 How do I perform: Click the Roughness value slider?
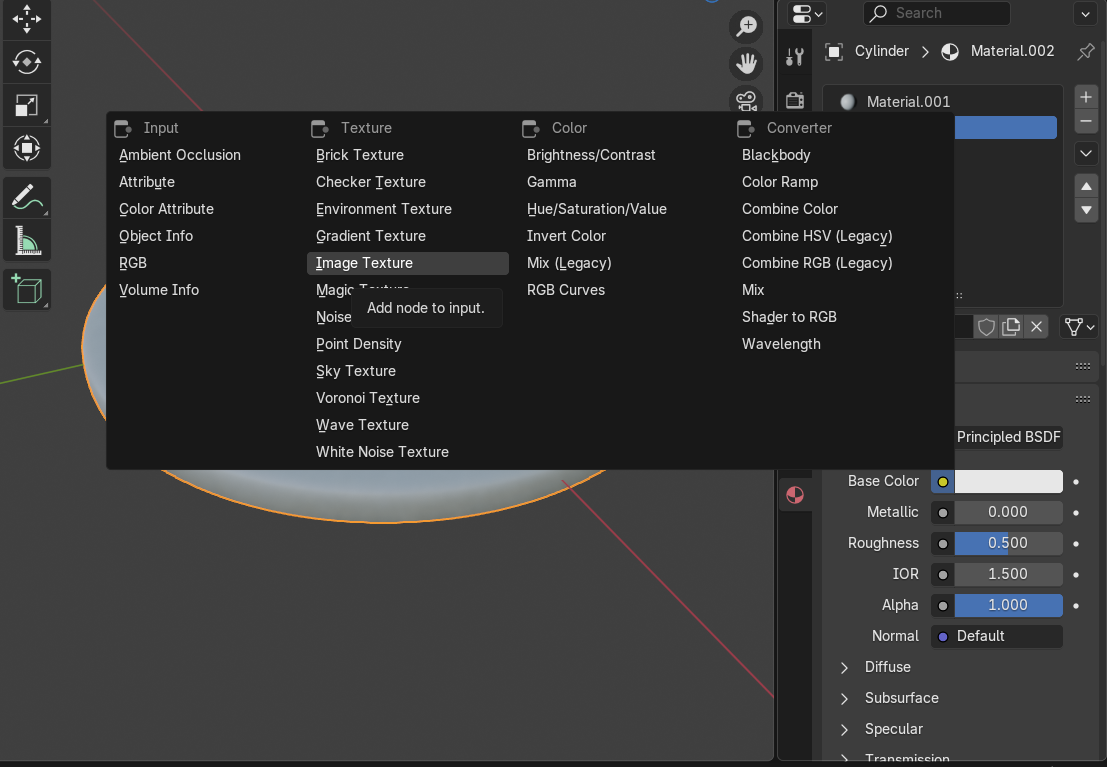[1008, 543]
